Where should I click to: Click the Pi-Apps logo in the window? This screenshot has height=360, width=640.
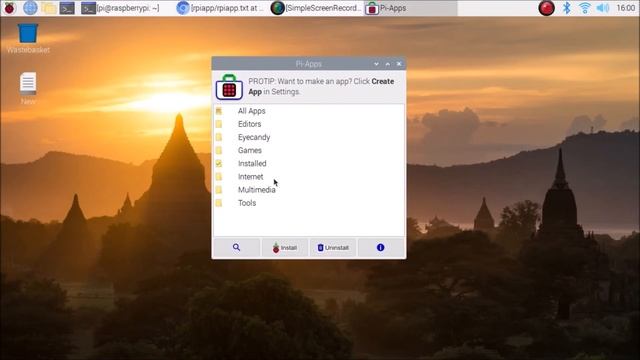pyautogui.click(x=229, y=87)
